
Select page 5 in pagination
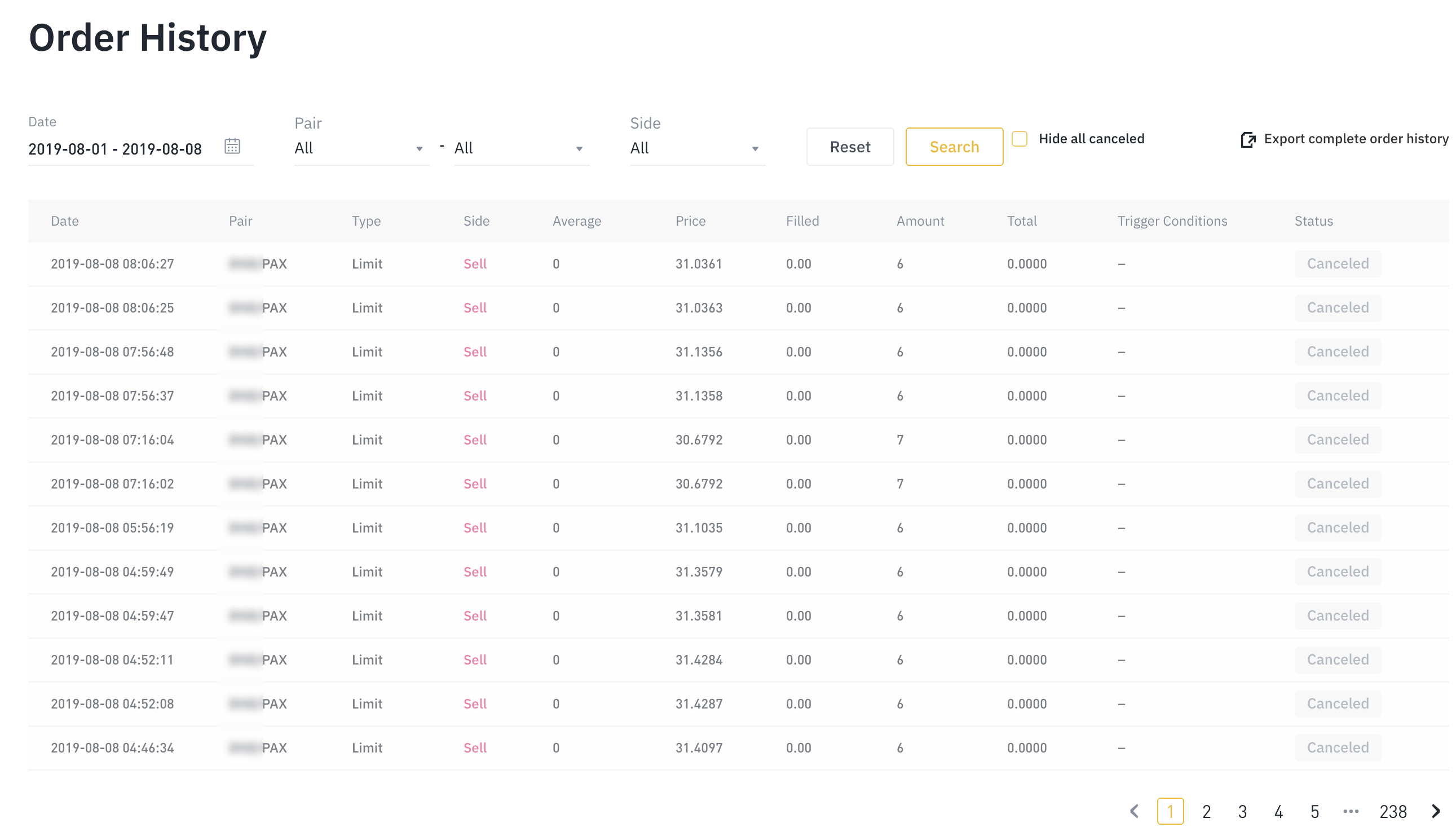click(x=1315, y=811)
